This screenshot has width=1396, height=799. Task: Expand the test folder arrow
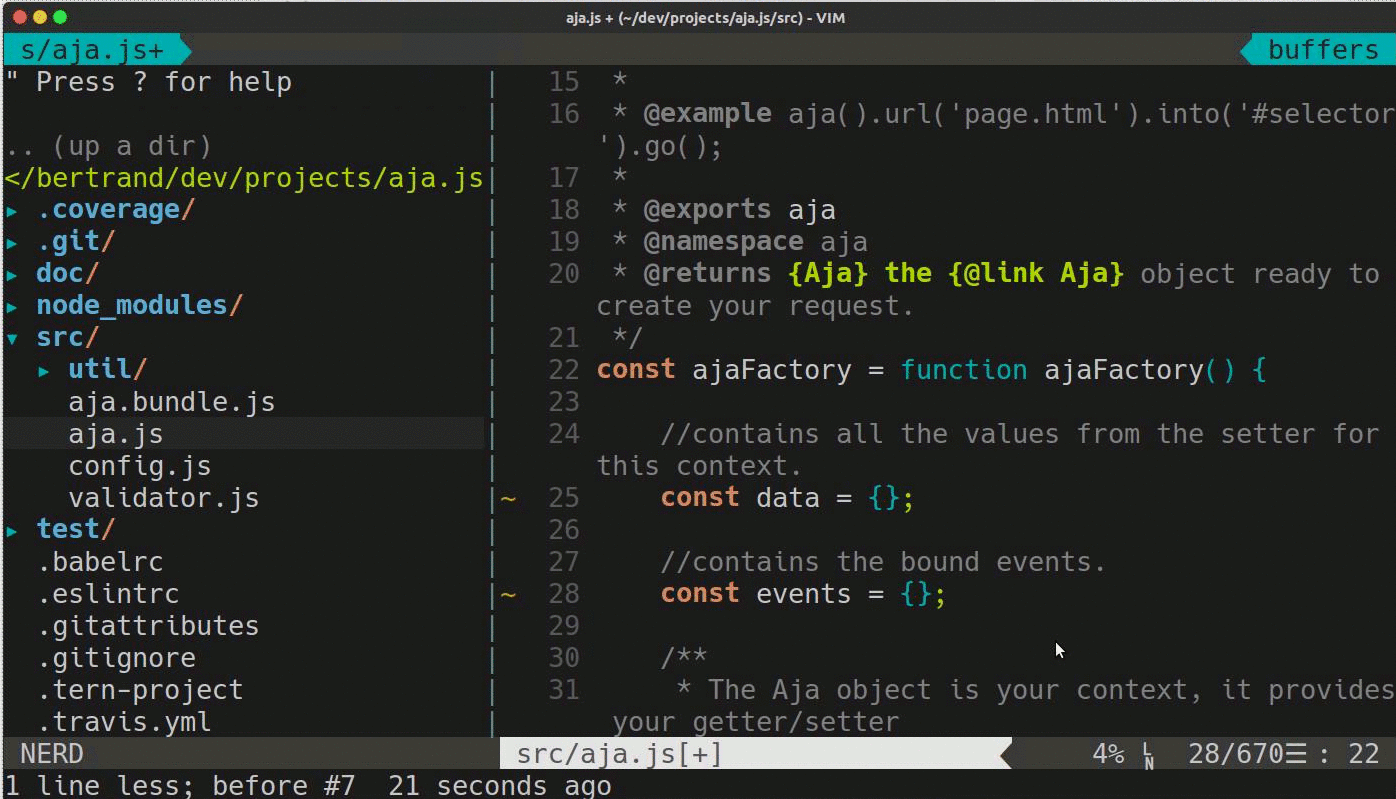(12, 531)
